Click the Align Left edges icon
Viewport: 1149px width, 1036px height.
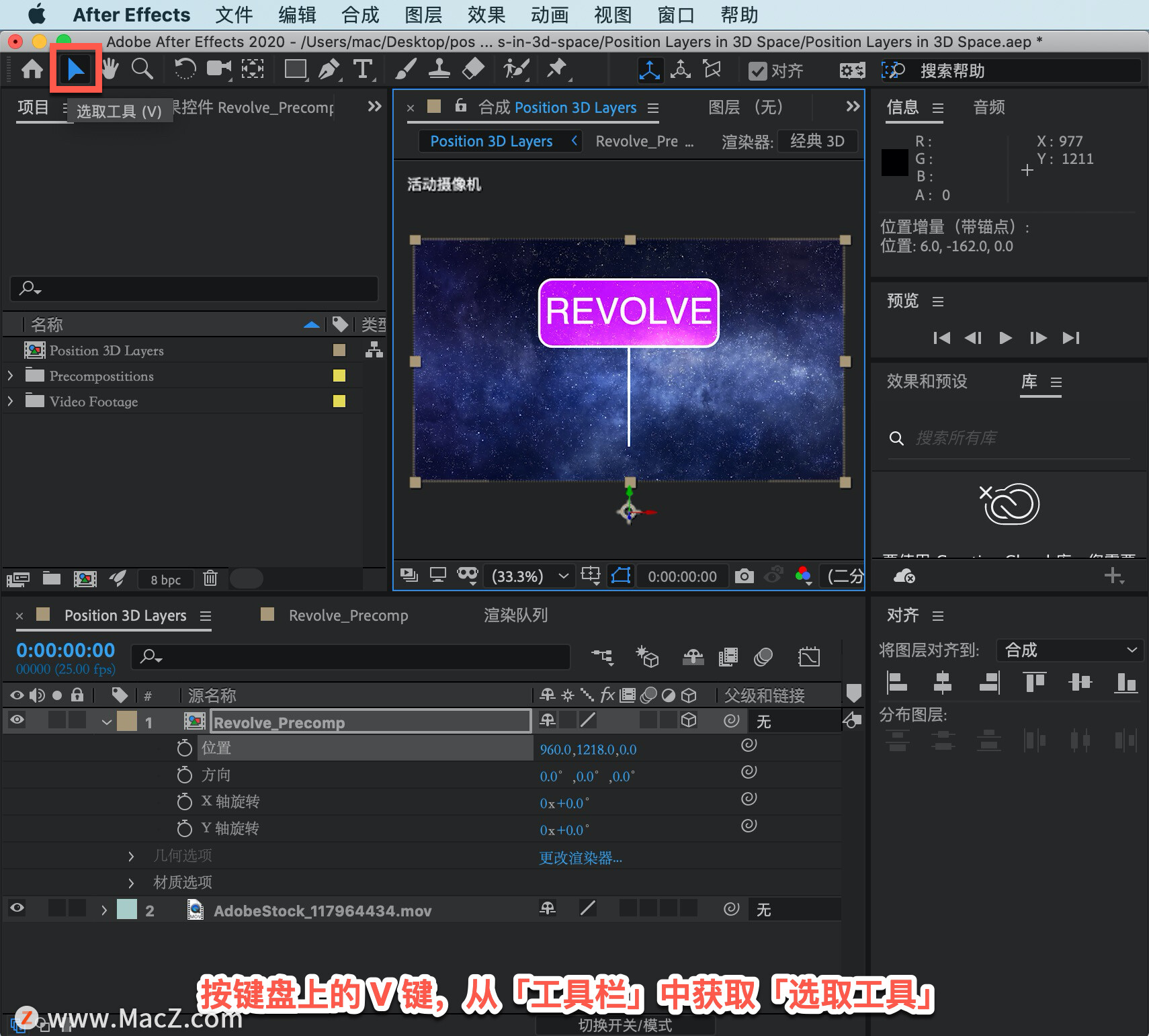[897, 683]
